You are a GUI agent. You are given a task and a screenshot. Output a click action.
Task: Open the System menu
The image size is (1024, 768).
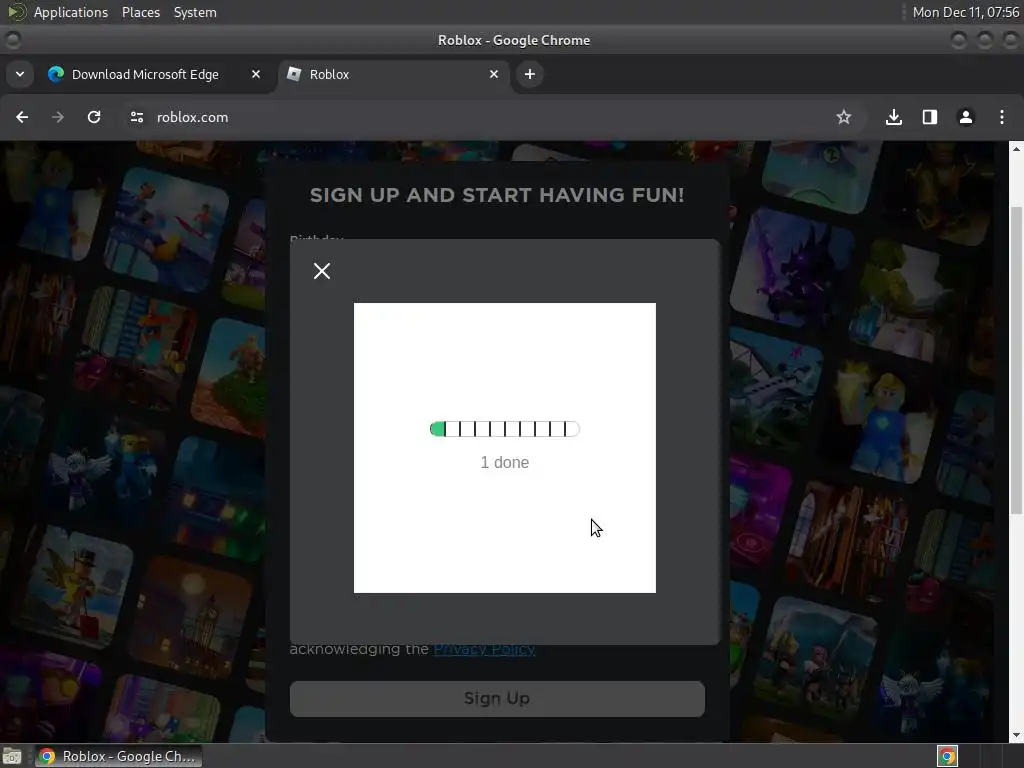pos(195,12)
